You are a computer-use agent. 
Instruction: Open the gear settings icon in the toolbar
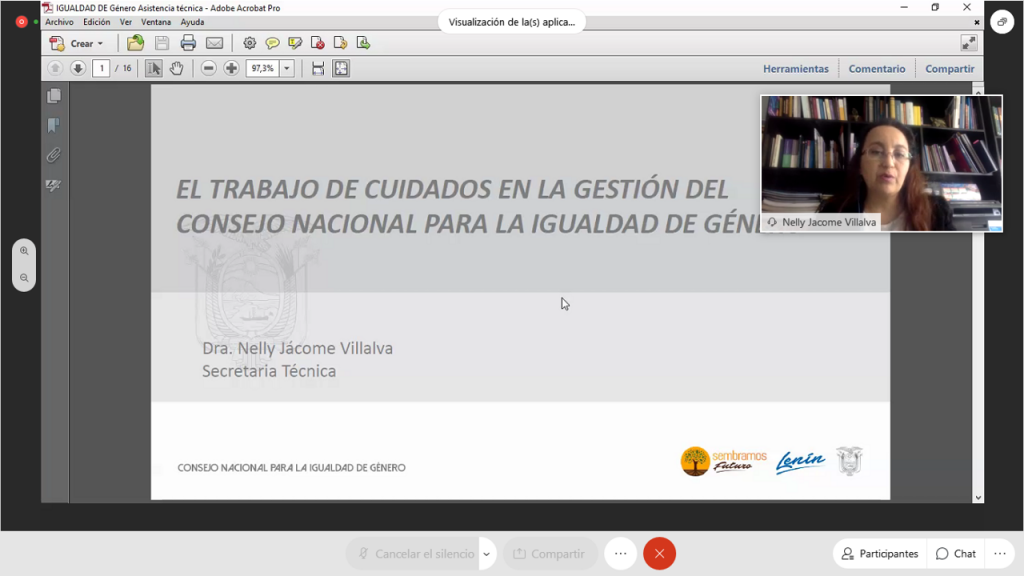click(249, 43)
